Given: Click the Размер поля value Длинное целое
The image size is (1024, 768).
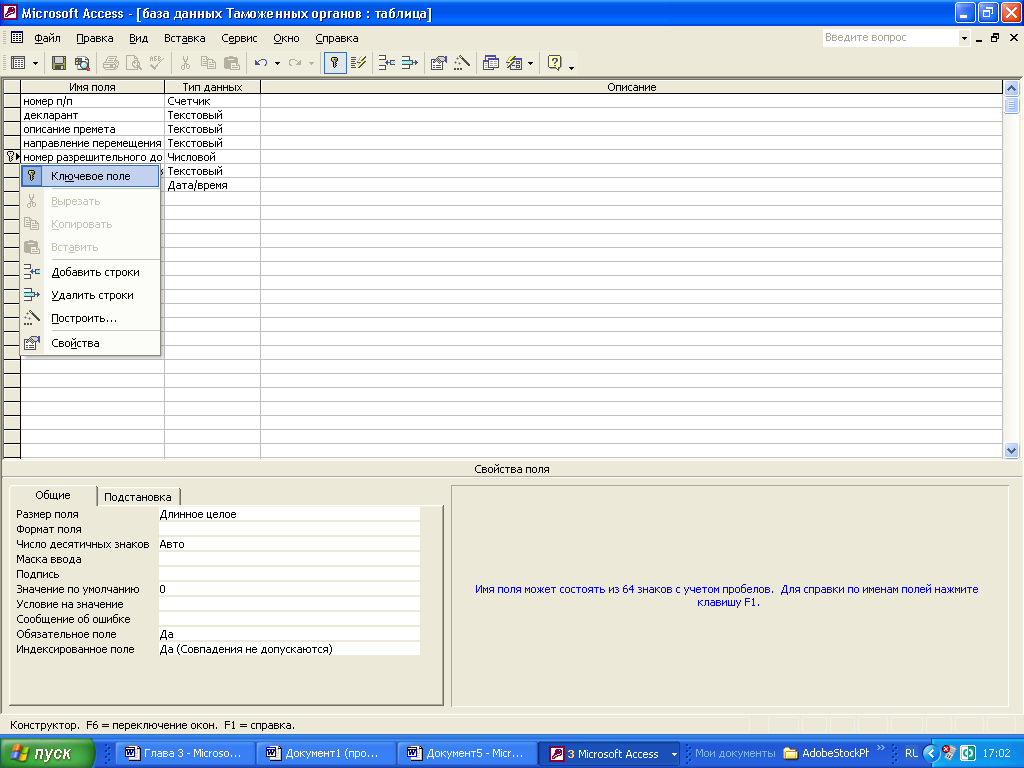Looking at the screenshot, I should [x=289, y=514].
